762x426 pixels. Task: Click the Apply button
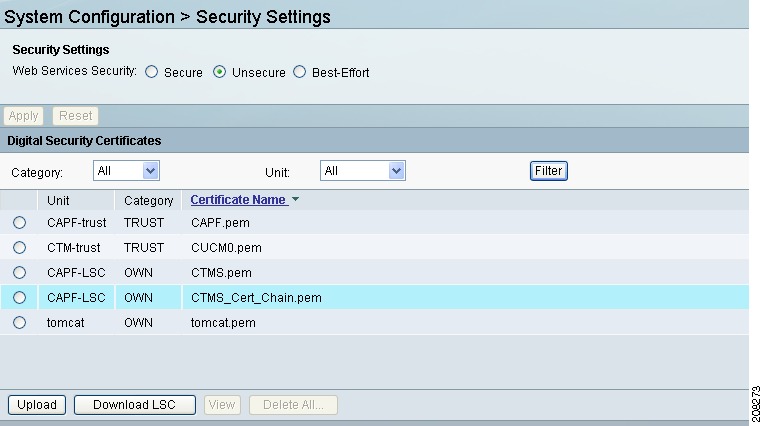[x=23, y=116]
